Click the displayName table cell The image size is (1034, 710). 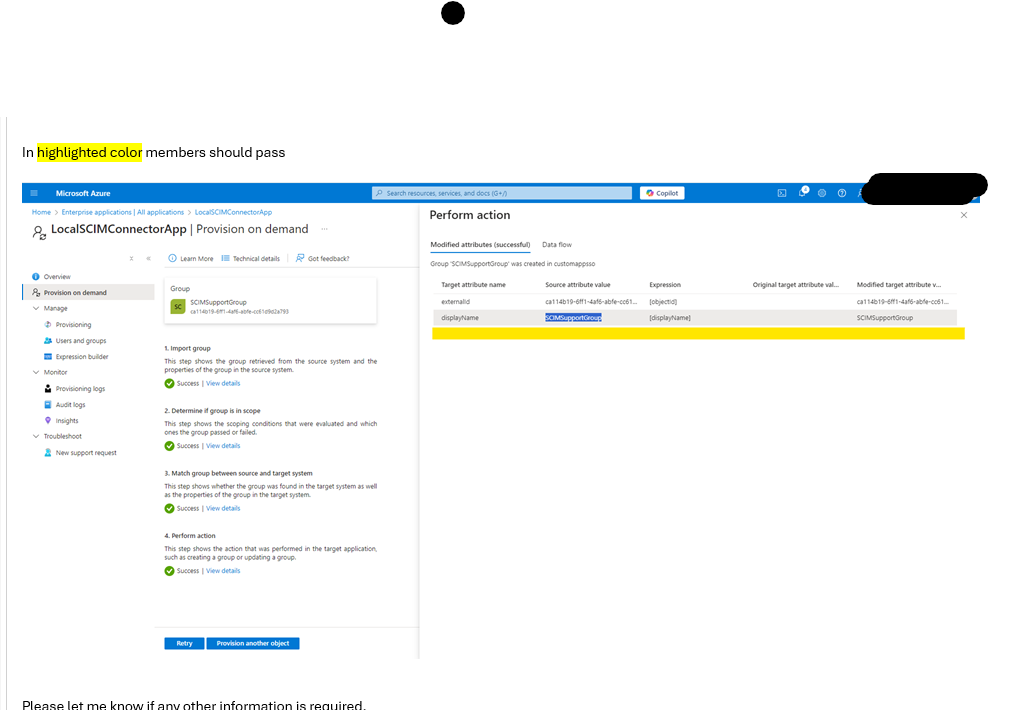[x=460, y=318]
